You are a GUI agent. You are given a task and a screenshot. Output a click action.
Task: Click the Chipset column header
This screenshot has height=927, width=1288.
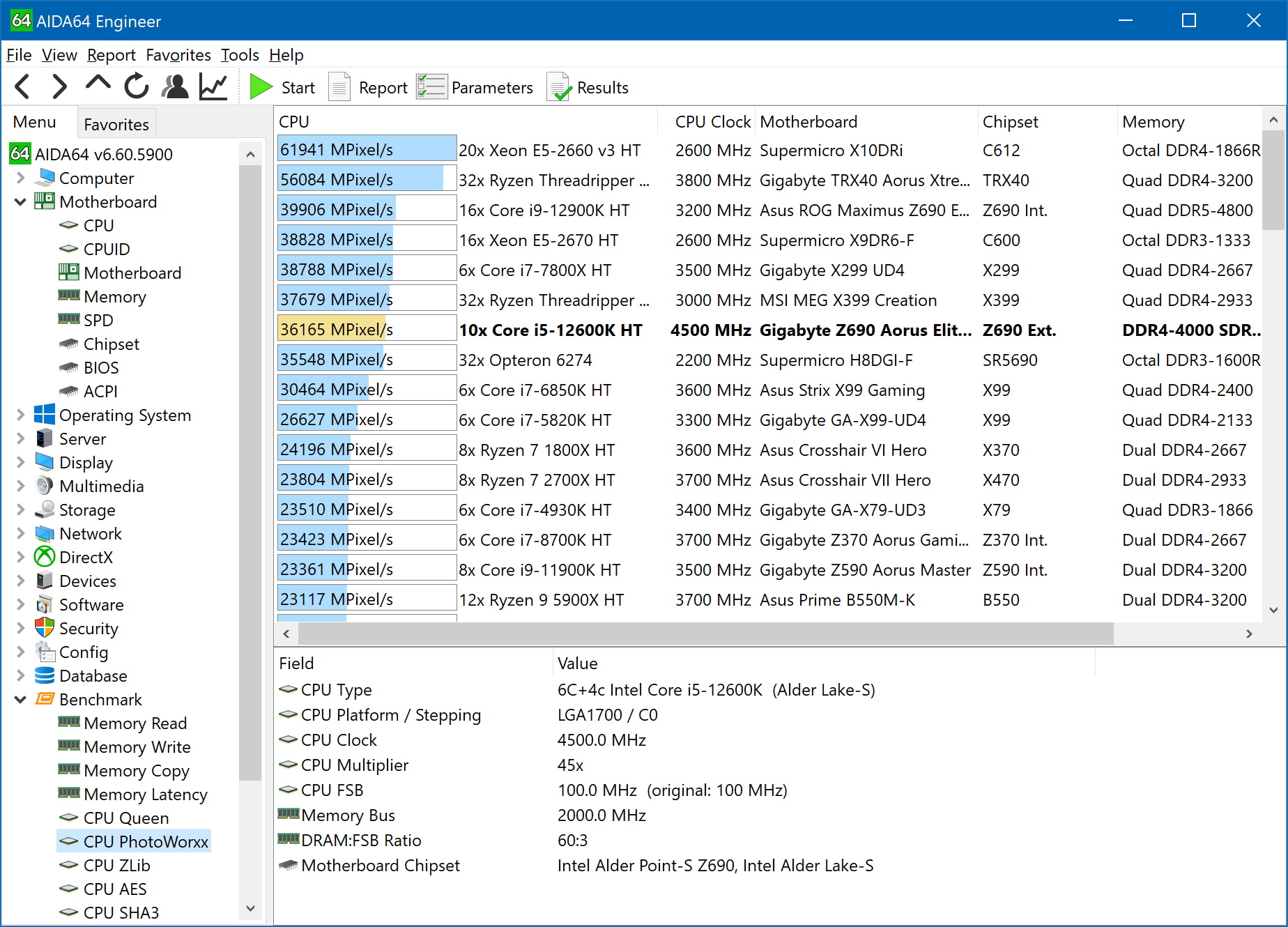1010,122
